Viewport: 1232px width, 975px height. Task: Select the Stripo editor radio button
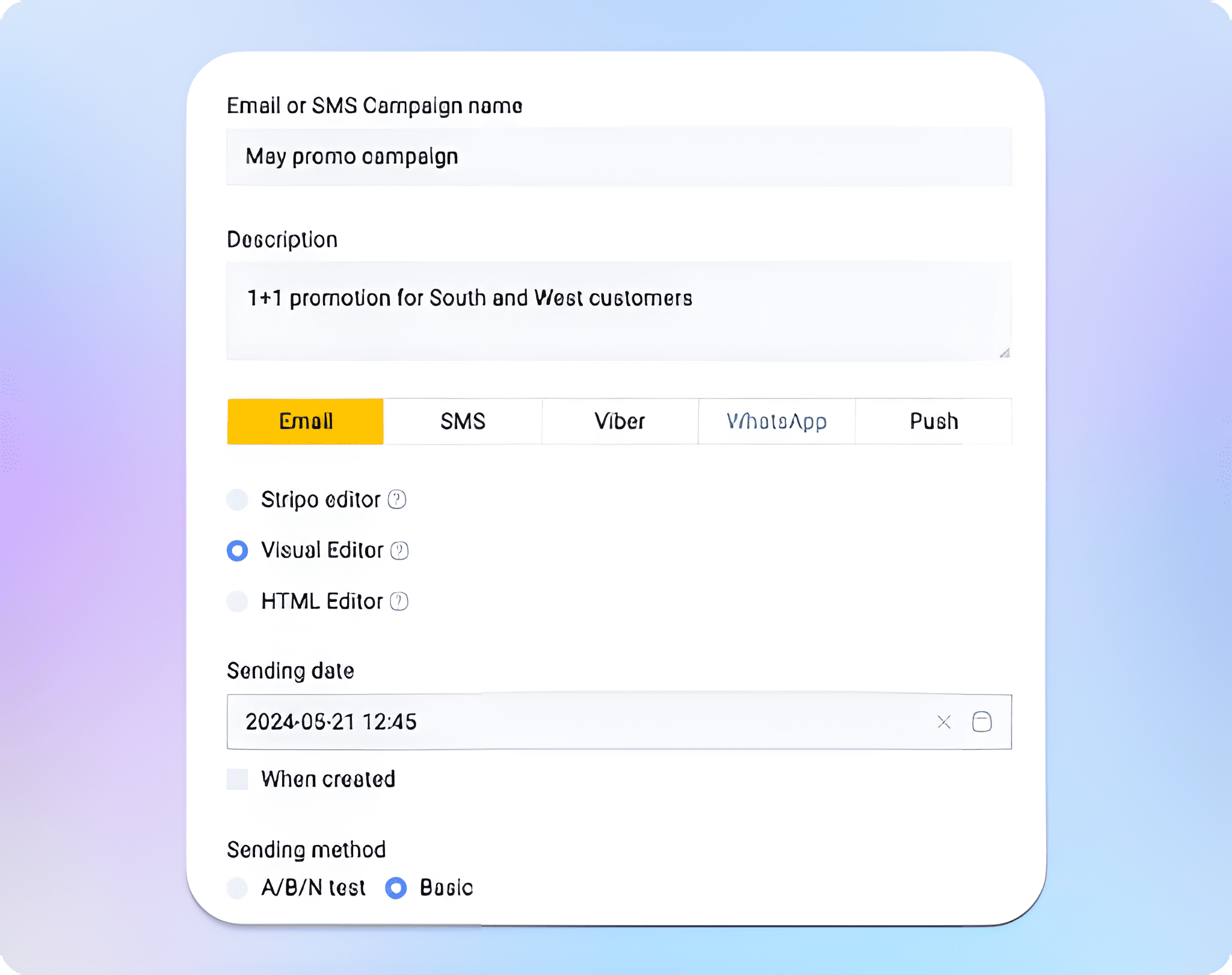click(x=238, y=500)
